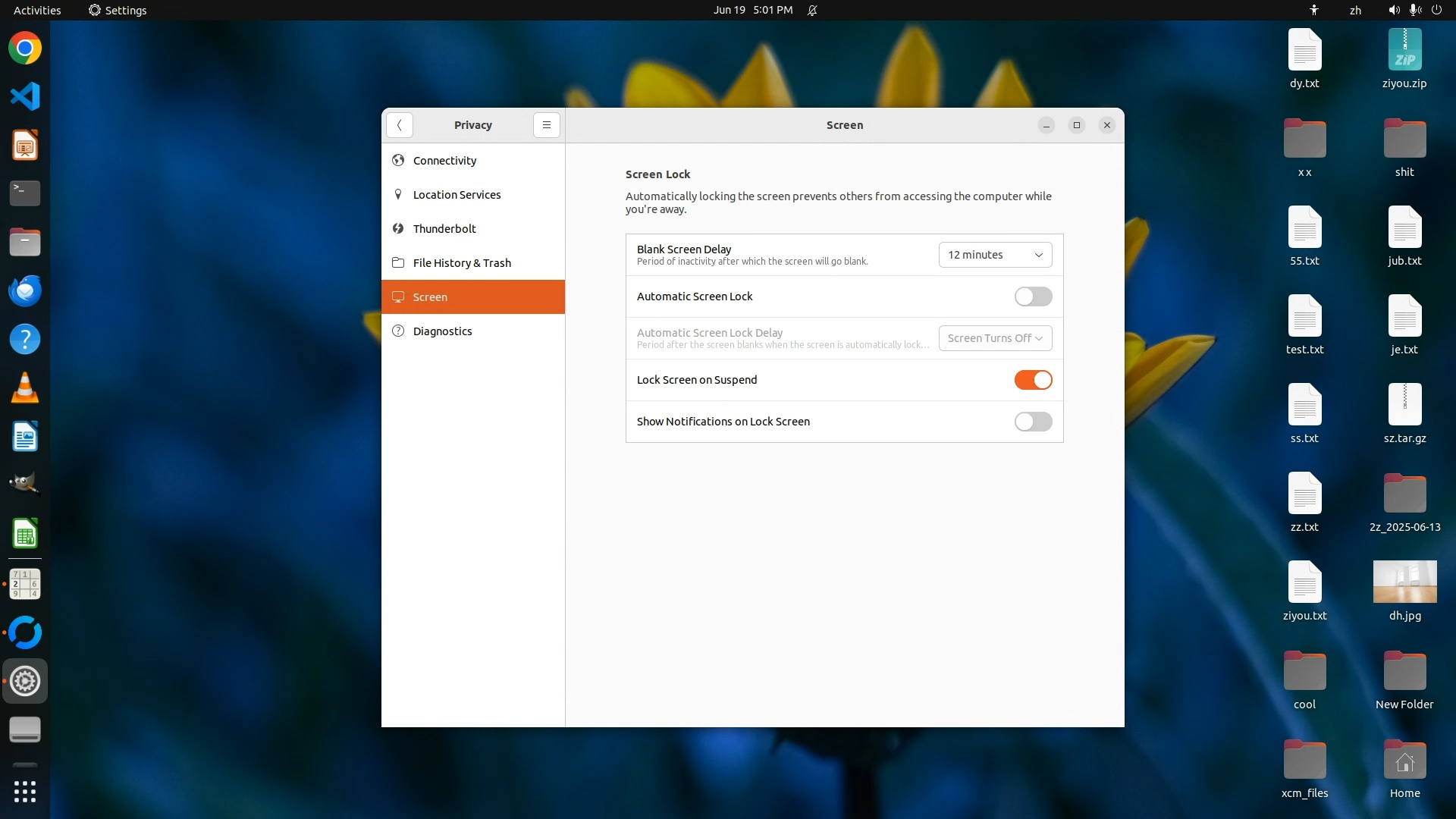Image resolution: width=1456 pixels, height=819 pixels.
Task: Turn on Show Notifications on Lock Screen
Action: (x=1033, y=422)
